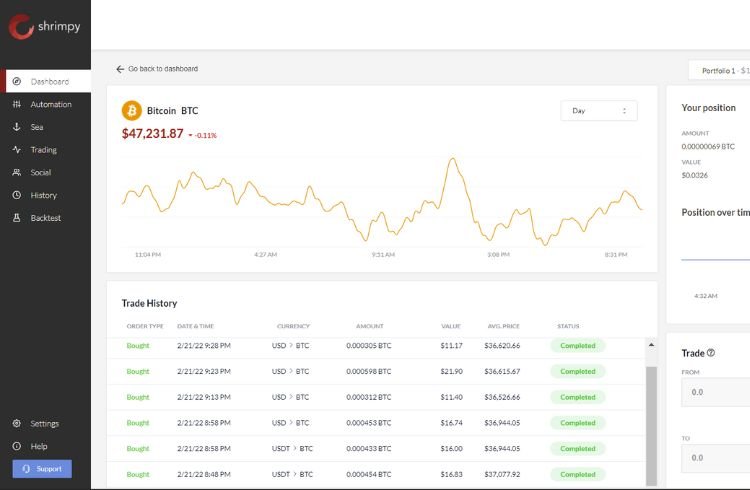Click the Trade help question icon

click(x=711, y=353)
